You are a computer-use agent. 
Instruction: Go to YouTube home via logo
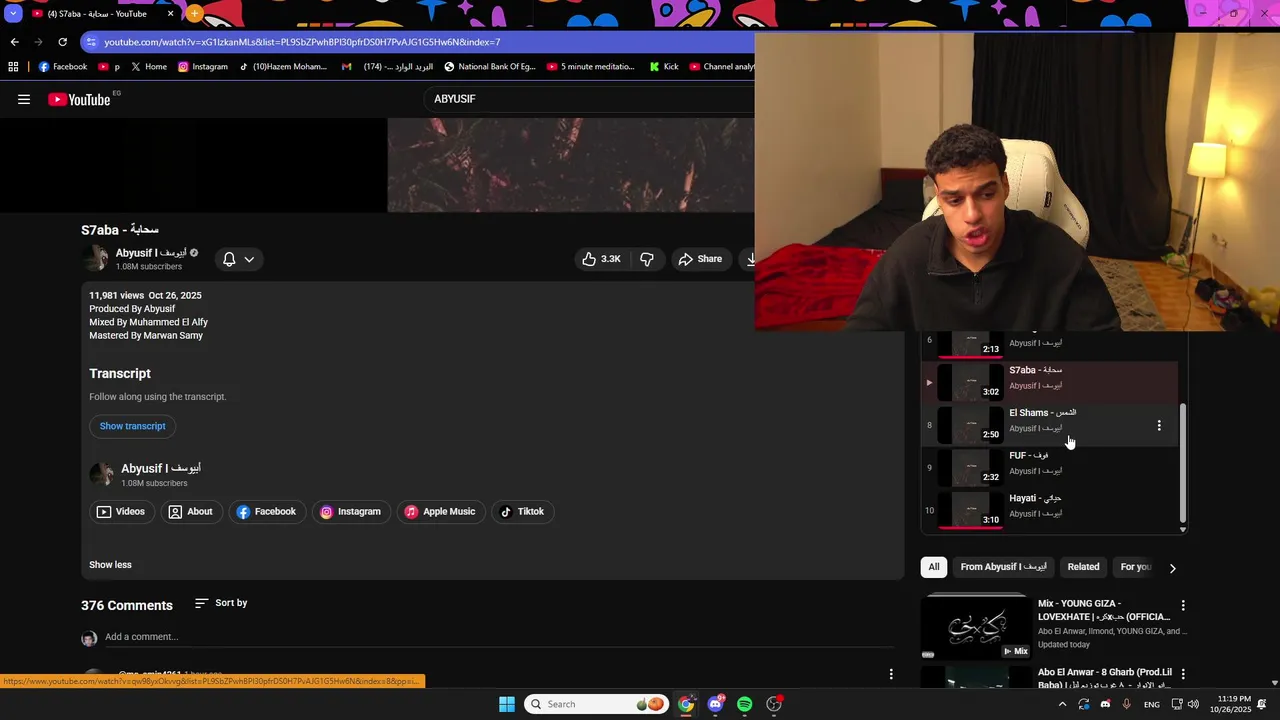79,99
